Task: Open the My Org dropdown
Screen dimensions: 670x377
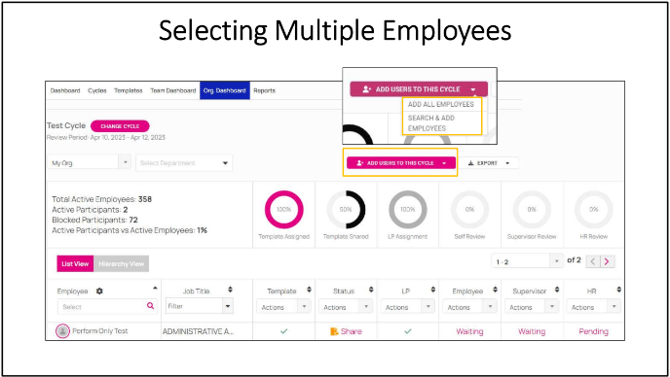Action: pos(89,163)
